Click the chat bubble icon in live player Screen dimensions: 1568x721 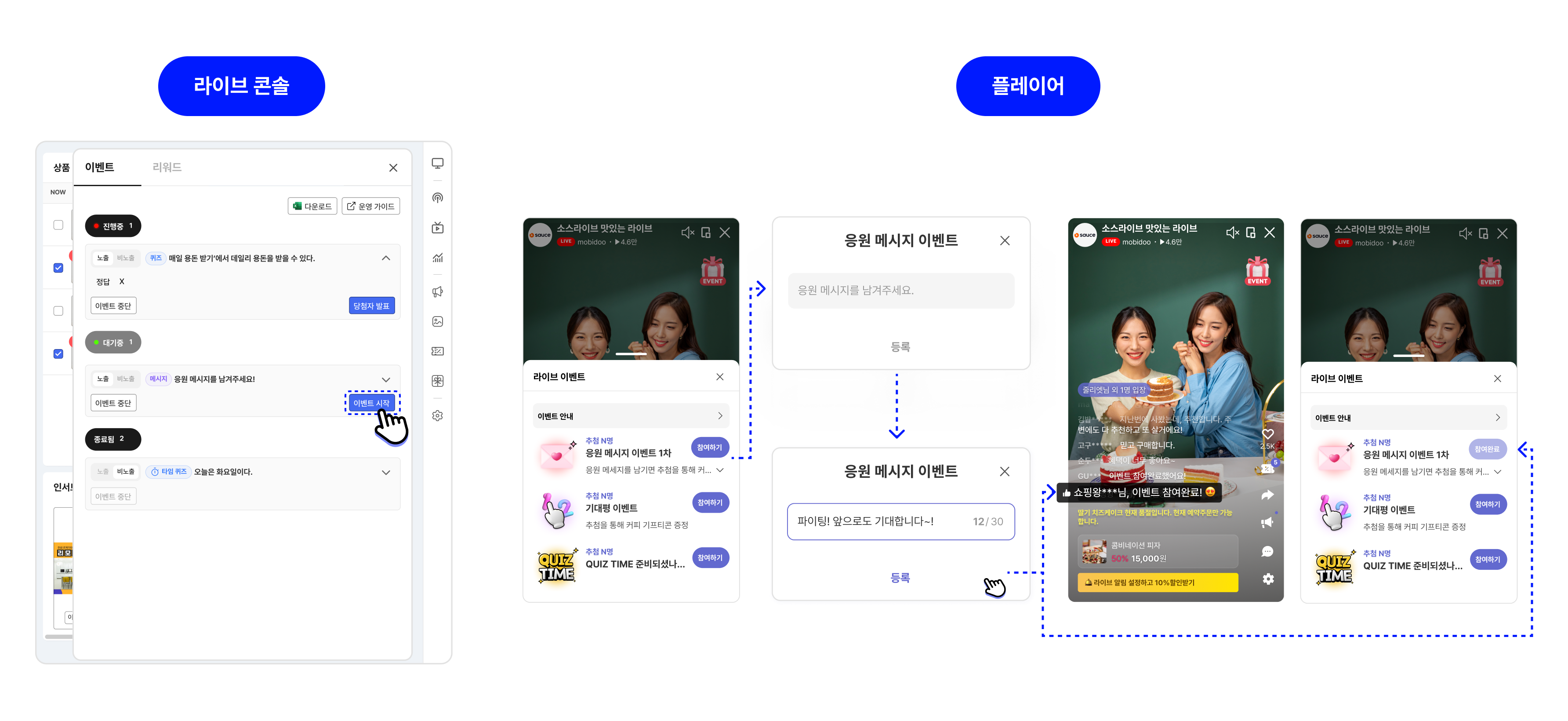pyautogui.click(x=1267, y=552)
